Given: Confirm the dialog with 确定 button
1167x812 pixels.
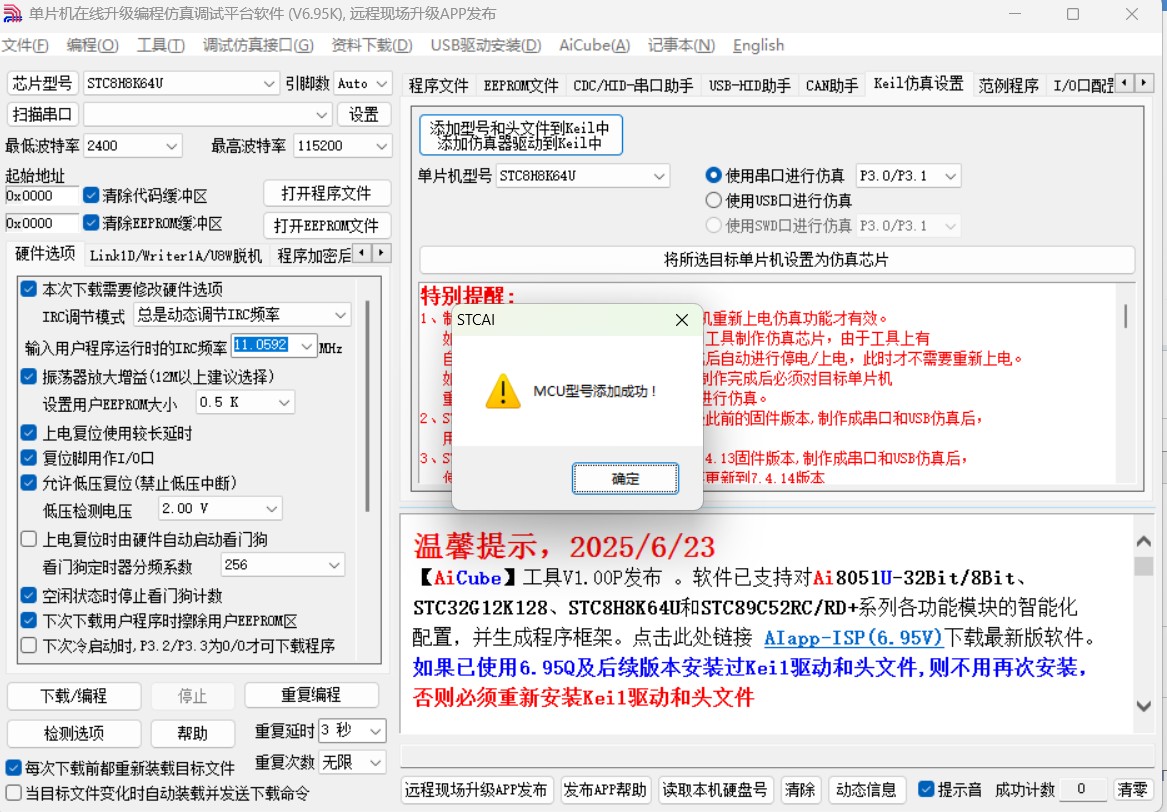Looking at the screenshot, I should tap(625, 479).
